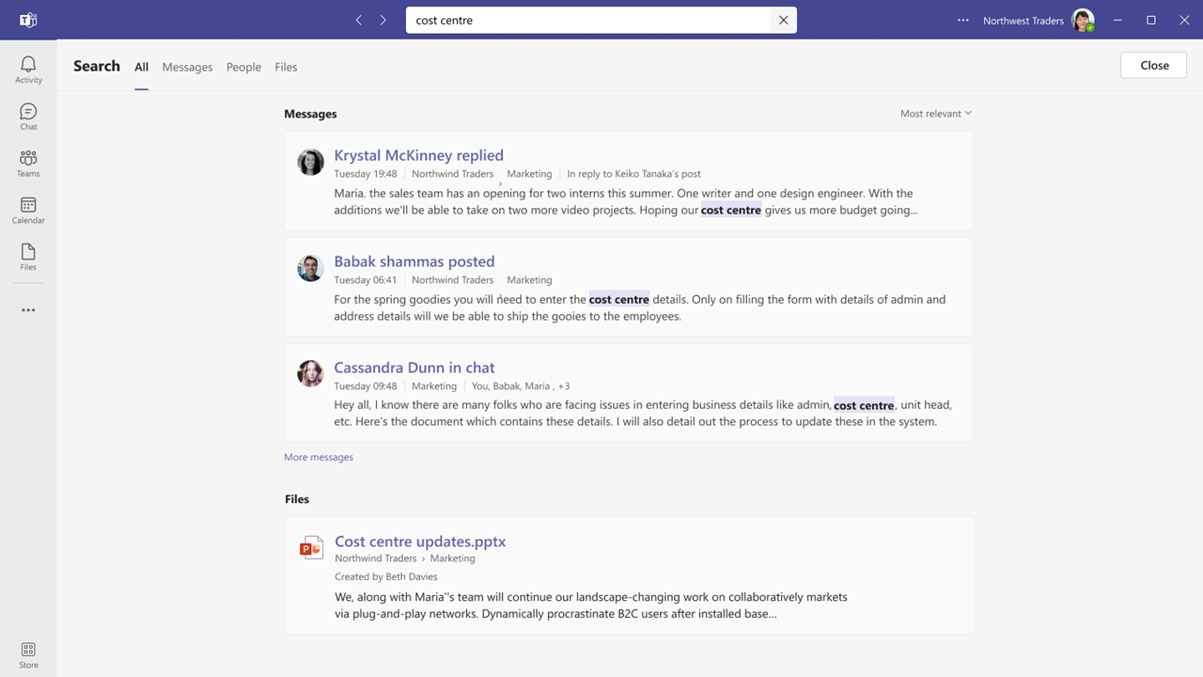Click the pptx file description snippet

[x=591, y=605]
